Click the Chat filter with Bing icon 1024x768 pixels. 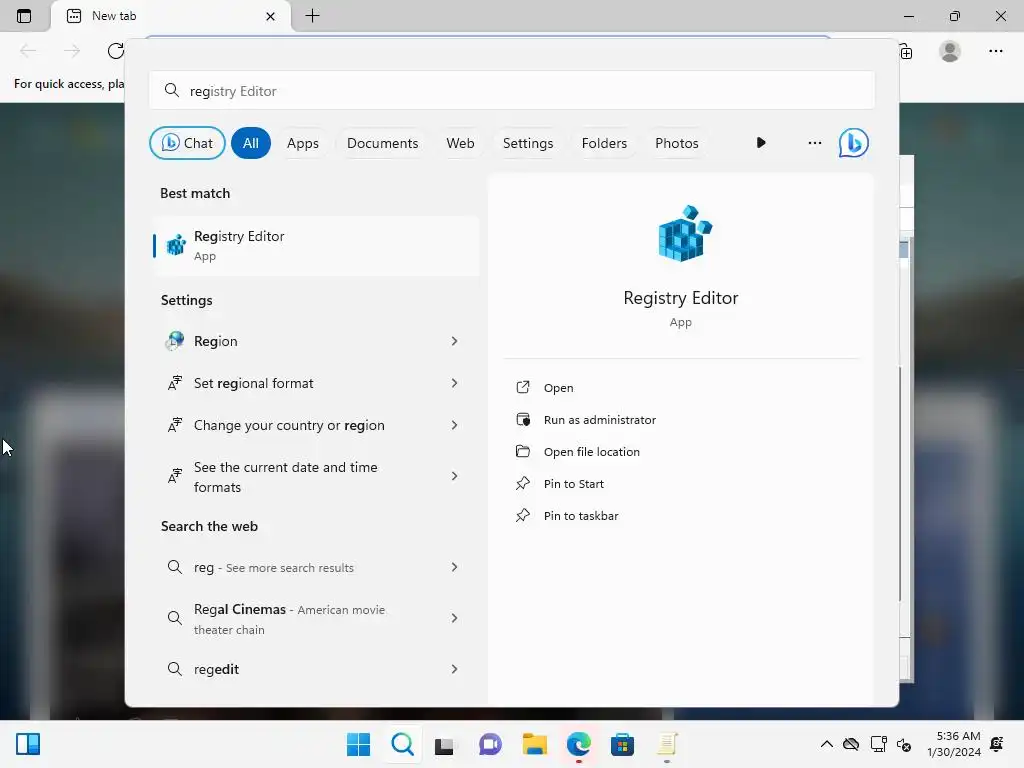(187, 143)
